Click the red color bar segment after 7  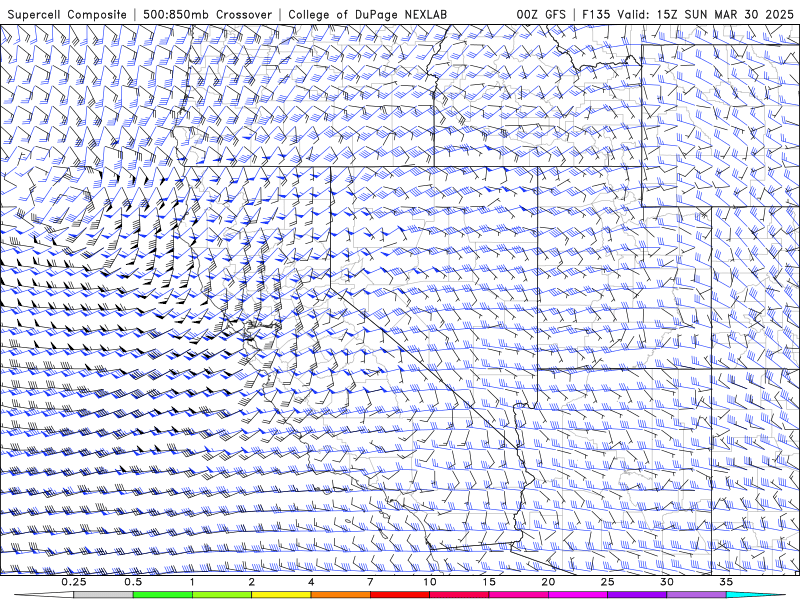pyautogui.click(x=399, y=595)
